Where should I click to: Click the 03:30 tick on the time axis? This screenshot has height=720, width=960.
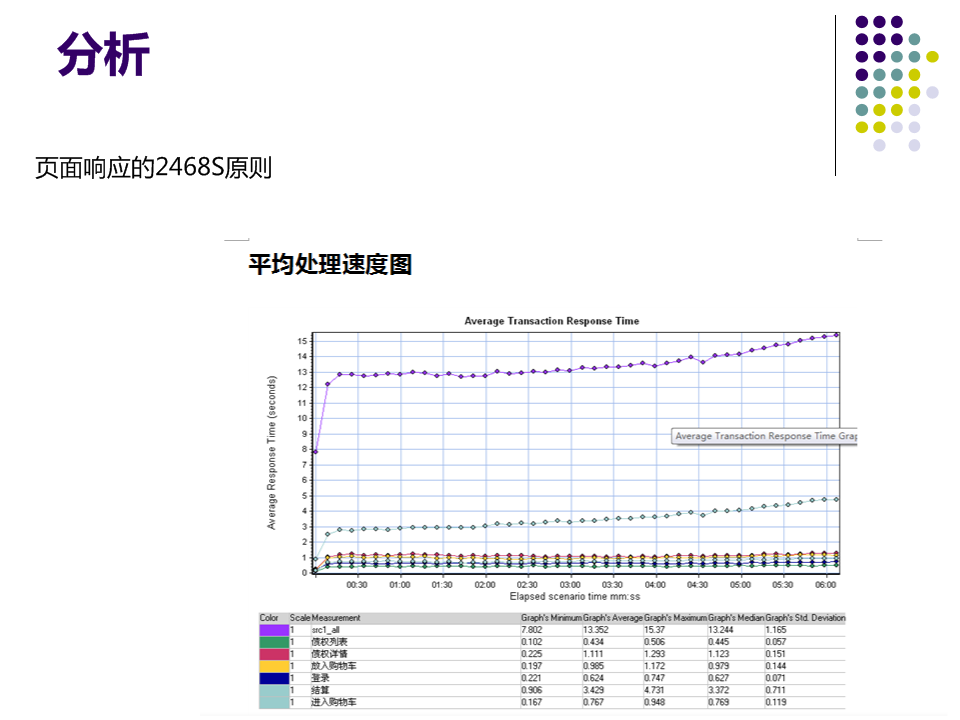[612, 585]
